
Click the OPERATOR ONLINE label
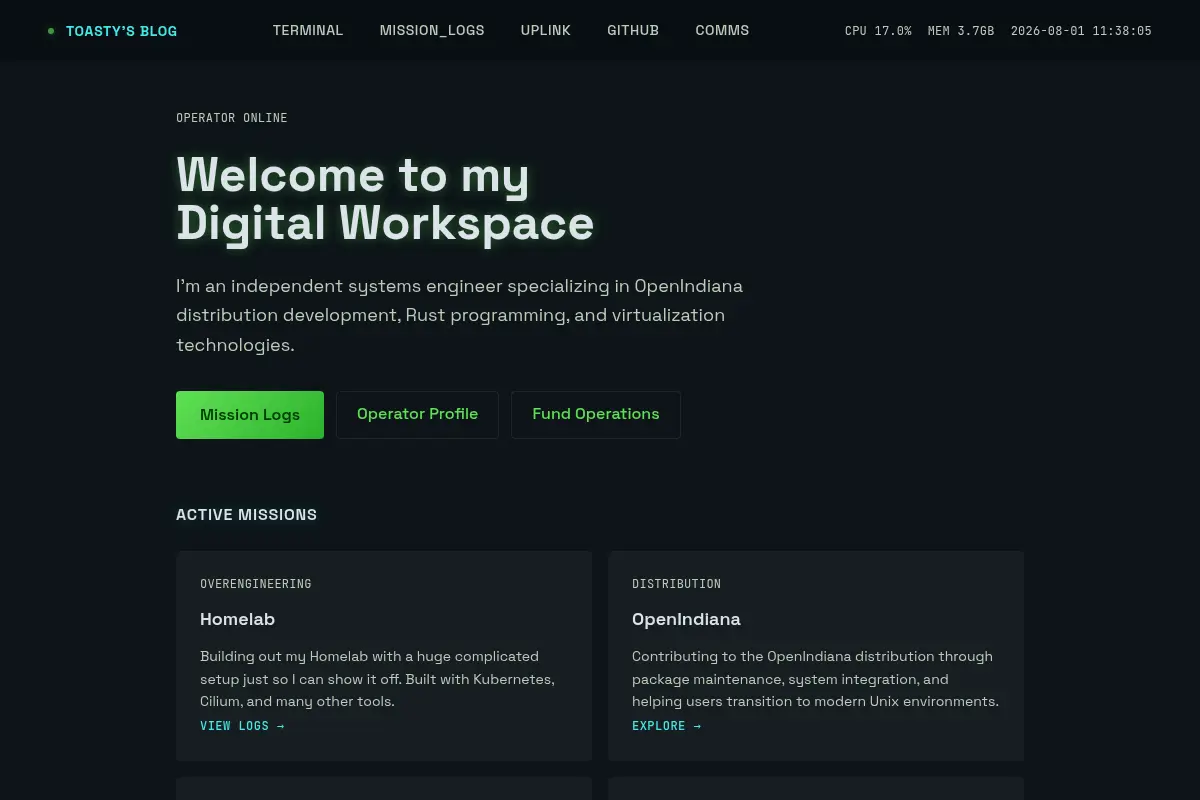click(x=232, y=118)
